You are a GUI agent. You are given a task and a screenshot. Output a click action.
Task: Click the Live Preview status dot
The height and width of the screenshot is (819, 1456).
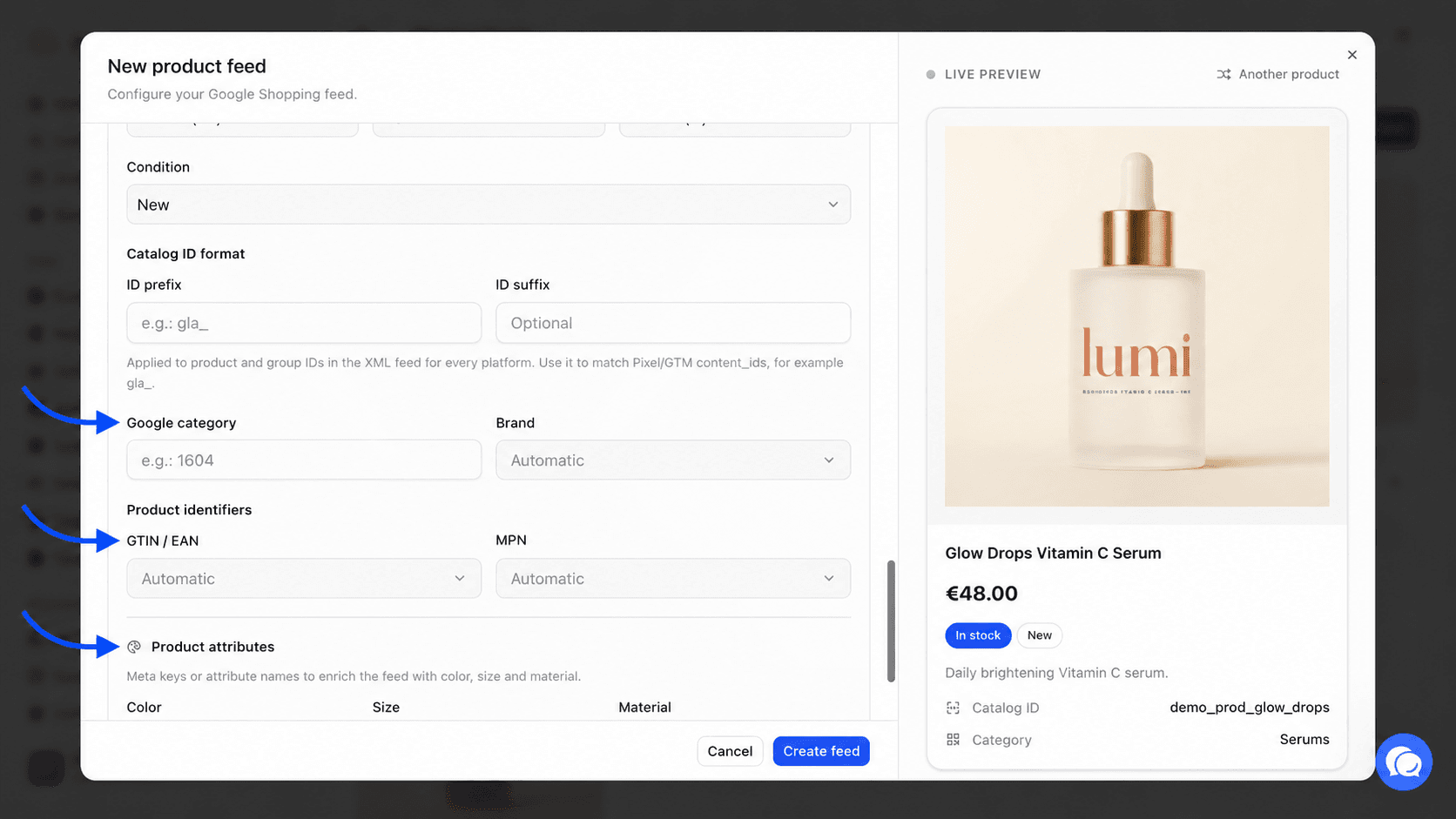931,75
